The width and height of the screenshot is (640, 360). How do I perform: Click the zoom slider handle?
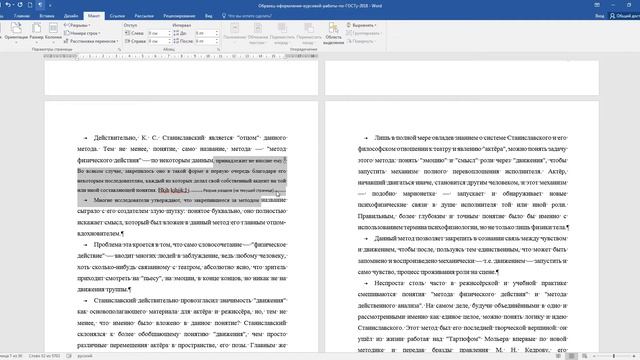[x=613, y=356]
